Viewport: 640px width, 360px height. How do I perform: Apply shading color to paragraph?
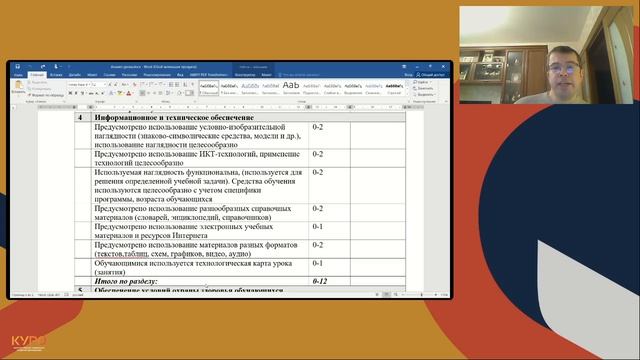(x=179, y=93)
